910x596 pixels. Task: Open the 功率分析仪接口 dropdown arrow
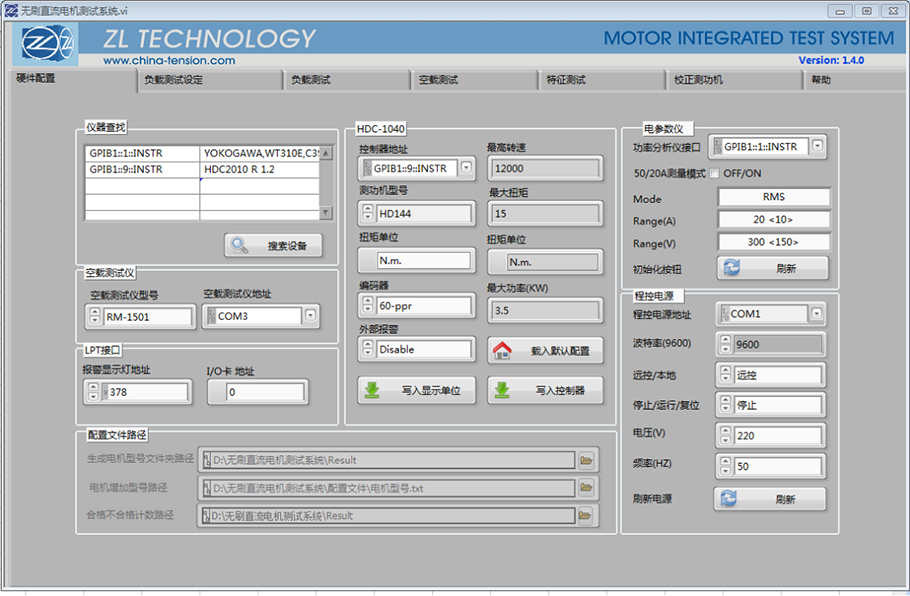(818, 147)
